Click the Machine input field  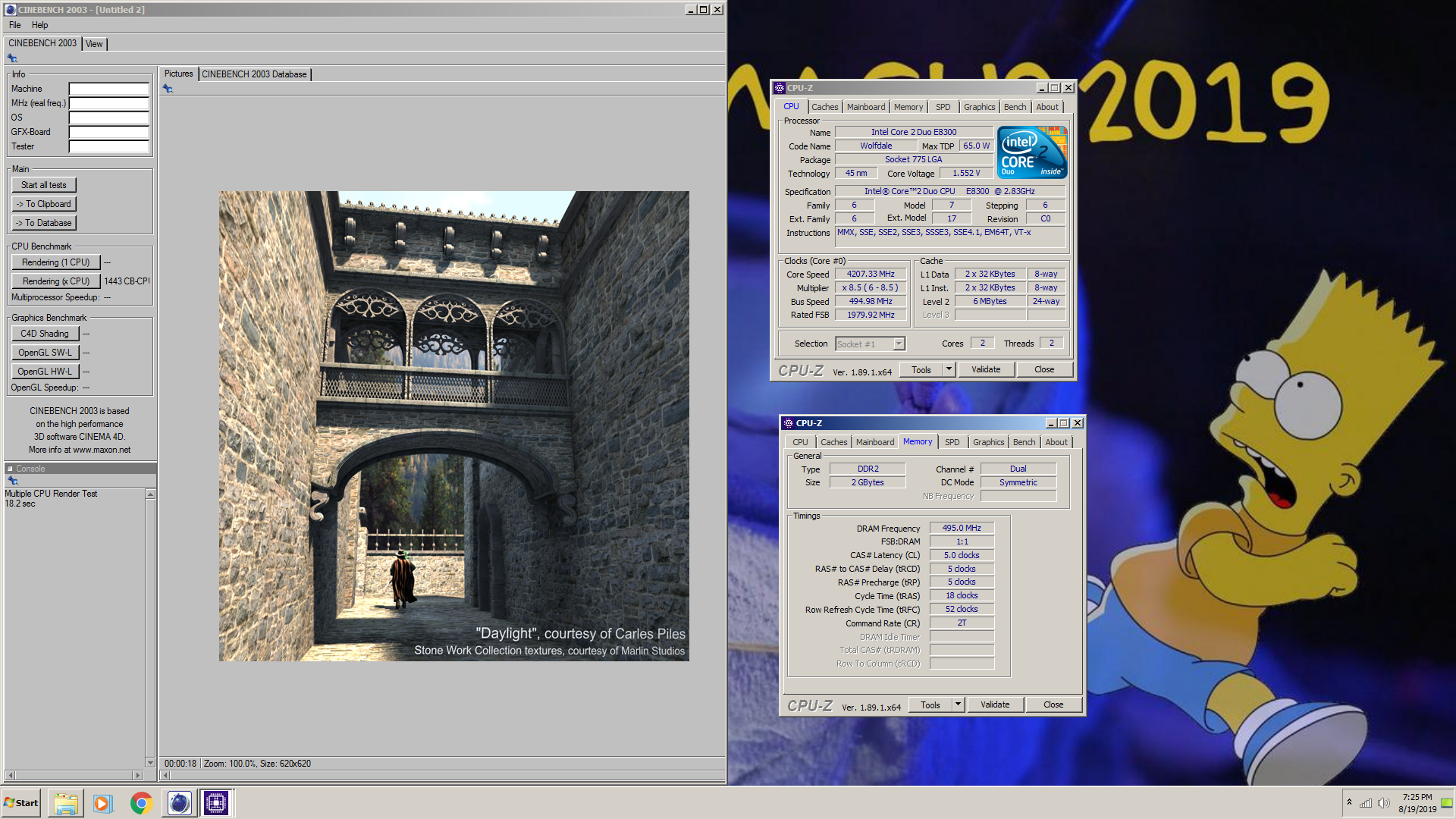pos(108,89)
